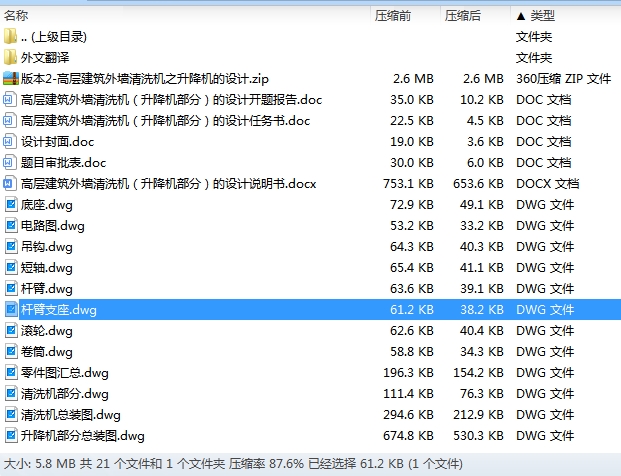Click the highlighted 杆臂支座.dwg name

pyautogui.click(x=59, y=309)
